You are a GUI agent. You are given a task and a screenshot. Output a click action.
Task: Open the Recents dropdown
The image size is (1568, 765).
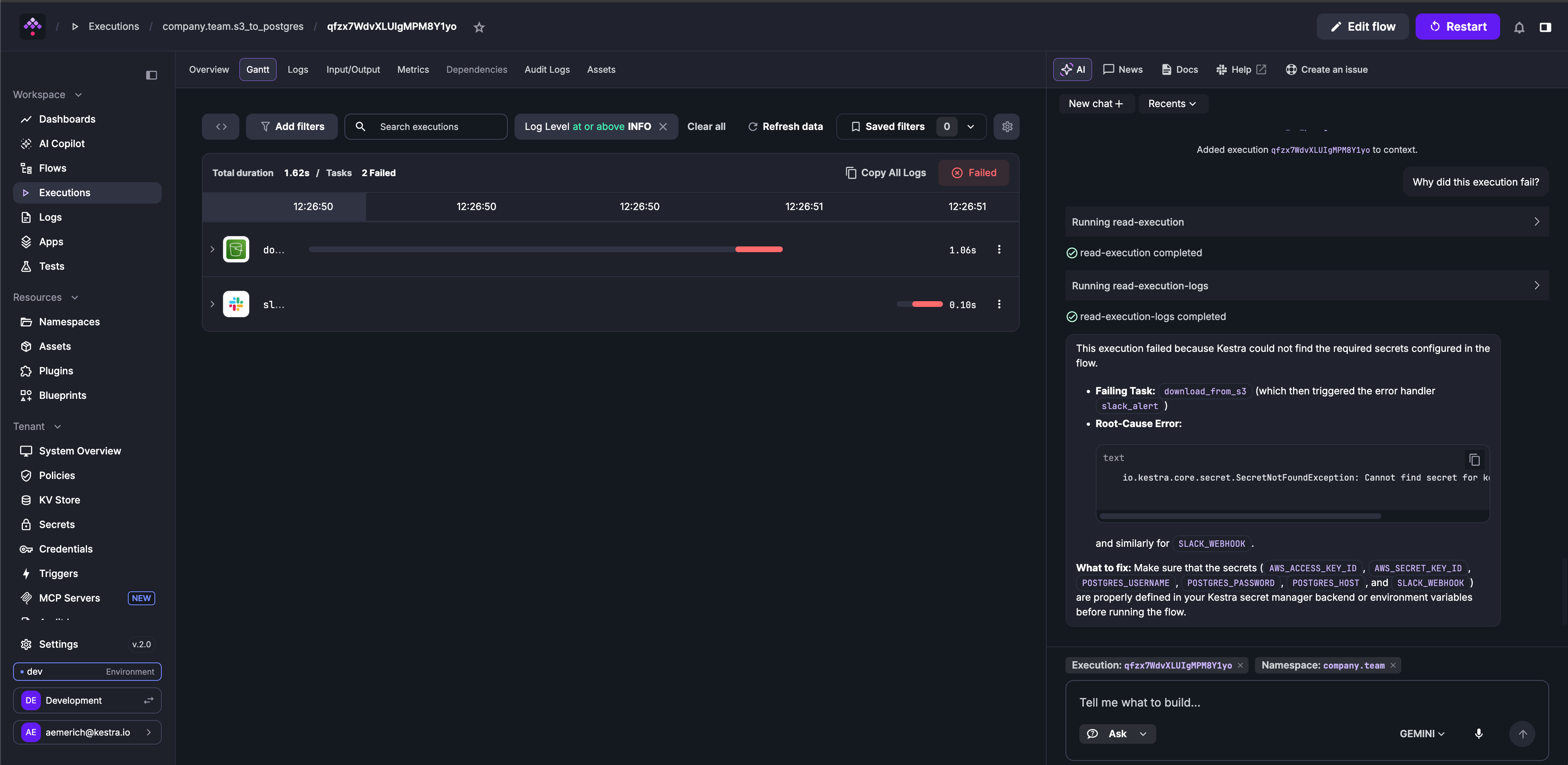pyautogui.click(x=1173, y=103)
